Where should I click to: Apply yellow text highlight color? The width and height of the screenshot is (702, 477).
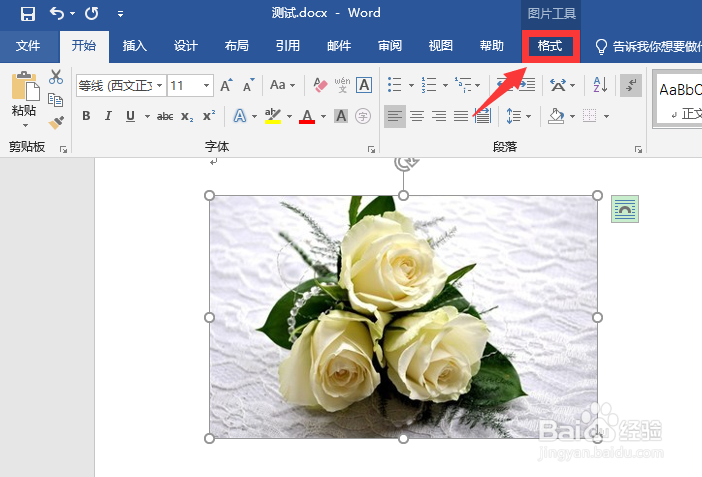(273, 116)
